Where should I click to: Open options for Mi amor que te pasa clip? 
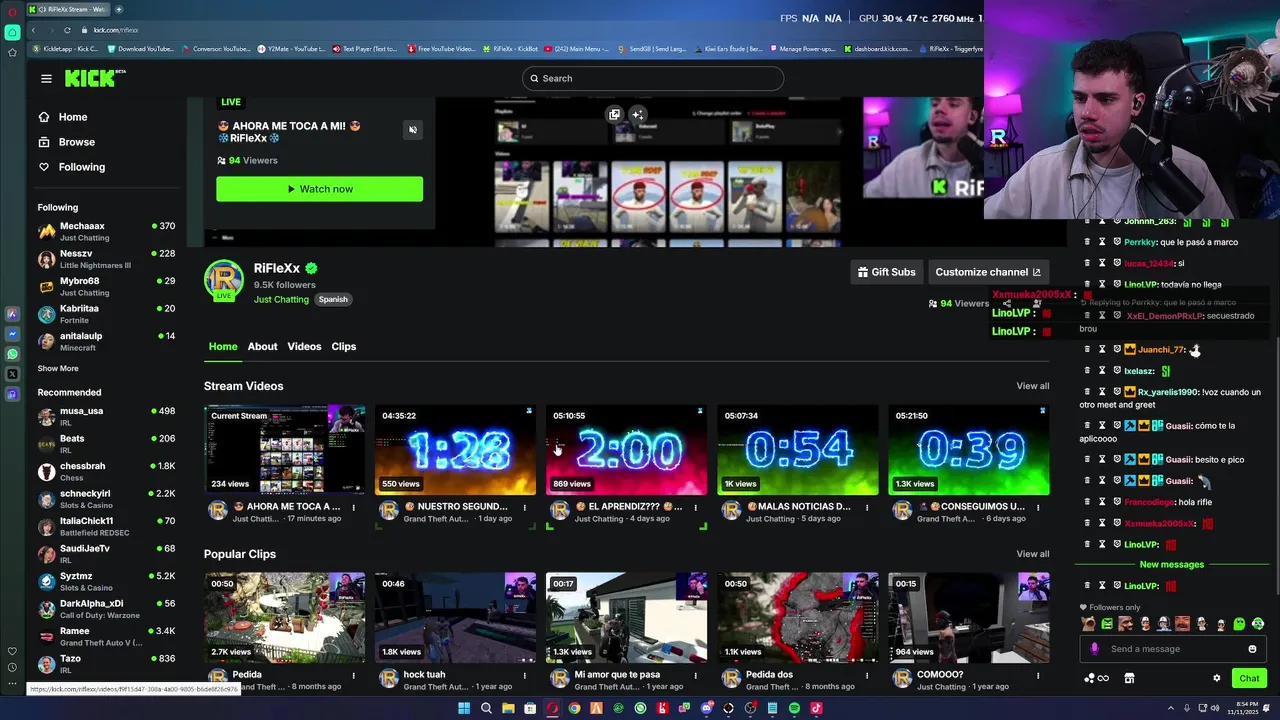(695, 676)
